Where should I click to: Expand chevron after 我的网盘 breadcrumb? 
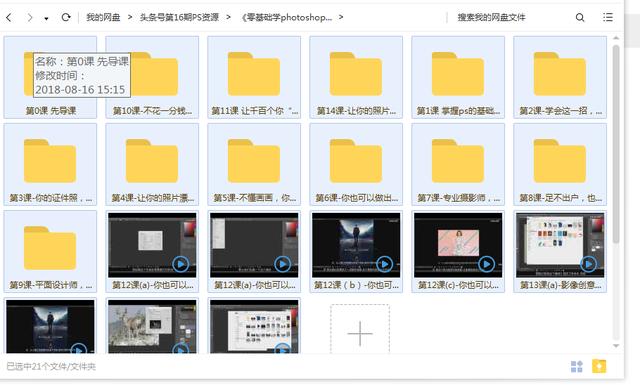coord(130,17)
